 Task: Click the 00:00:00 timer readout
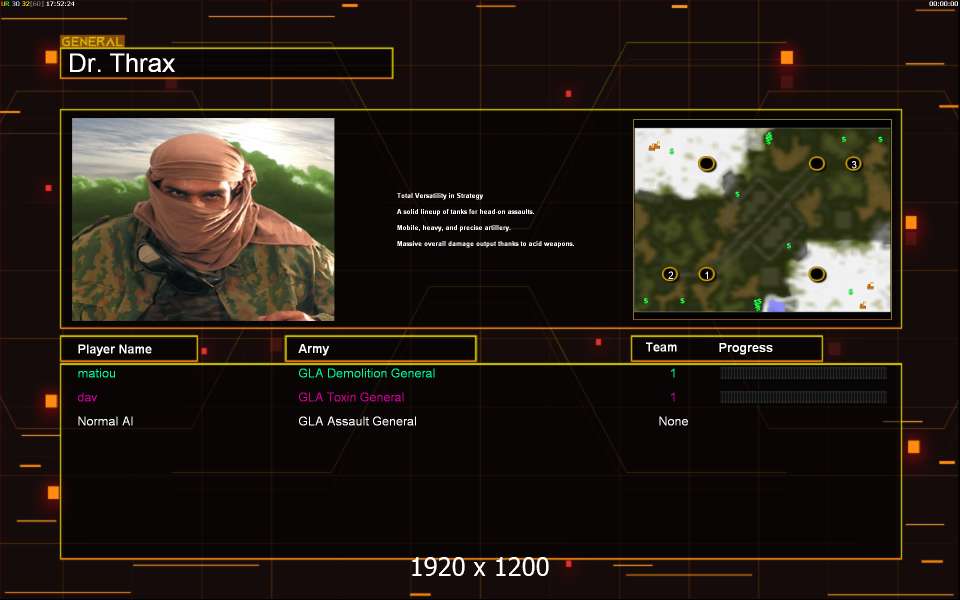943,4
